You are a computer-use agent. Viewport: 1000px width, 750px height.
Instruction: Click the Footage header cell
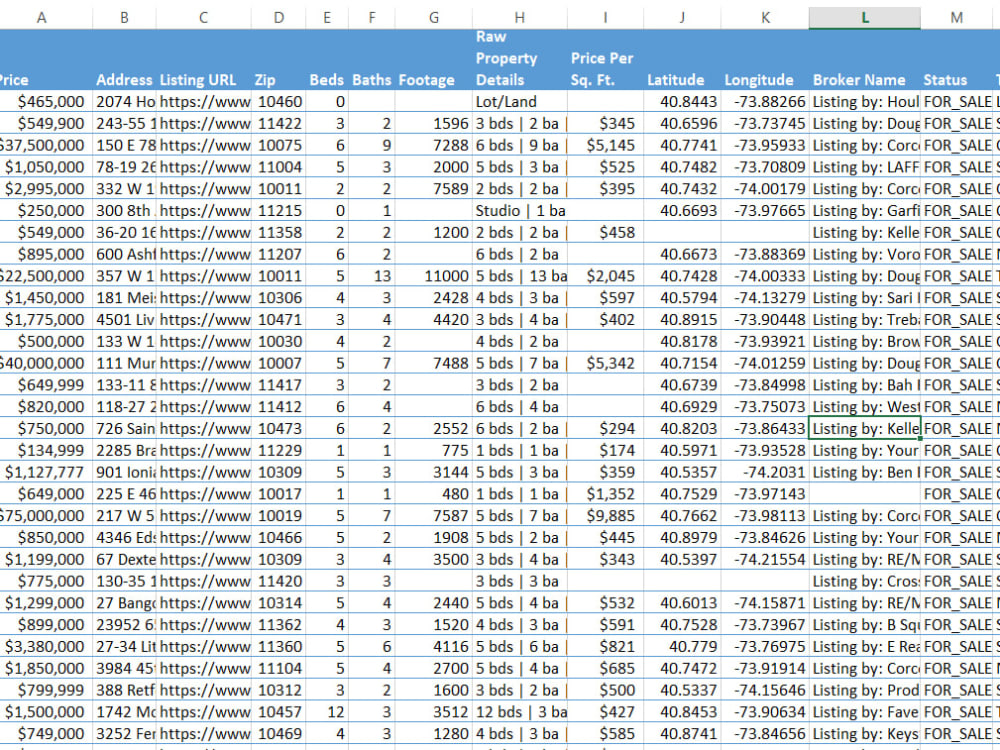(x=434, y=60)
